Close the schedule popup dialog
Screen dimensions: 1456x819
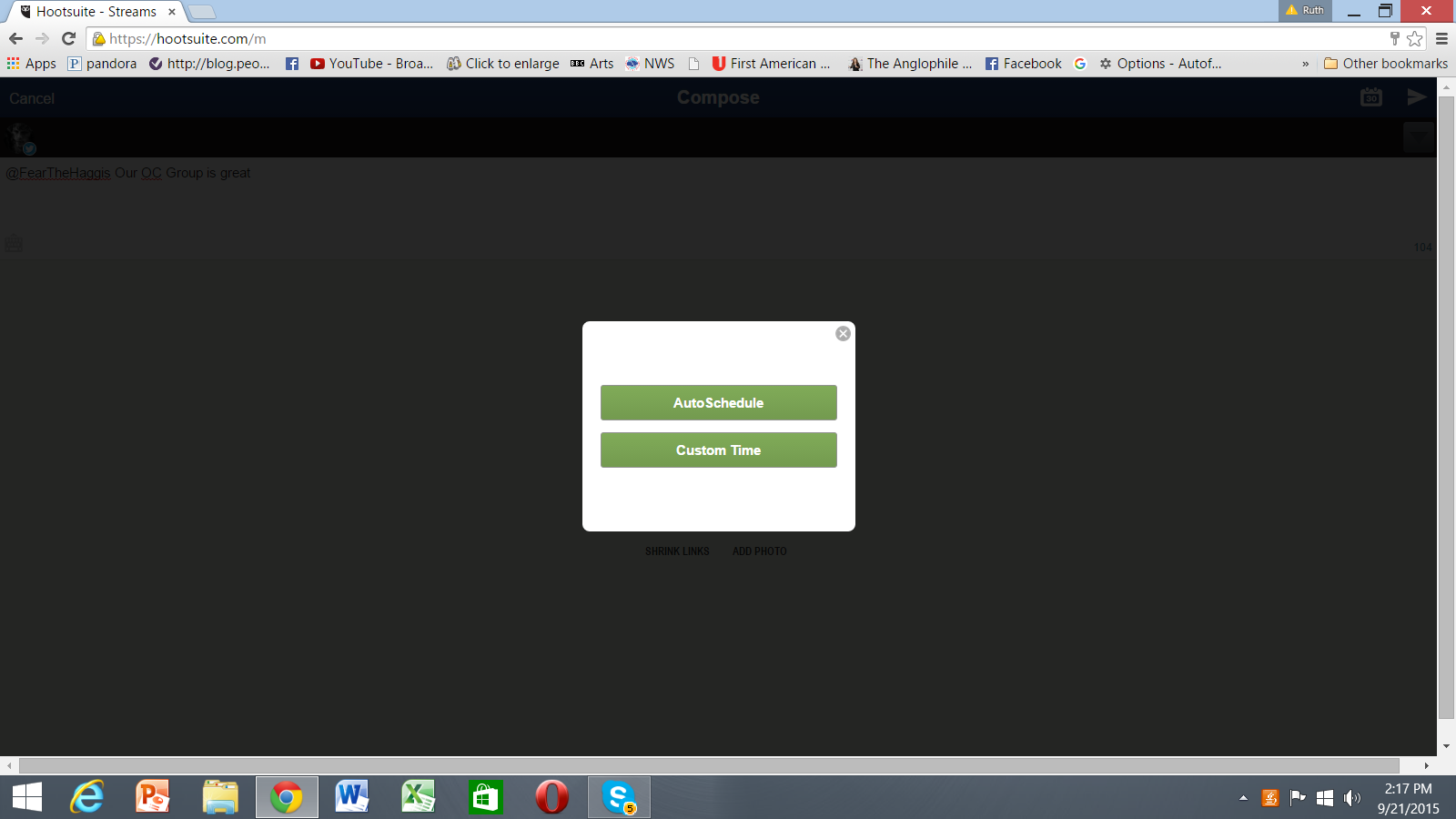pyautogui.click(x=843, y=334)
